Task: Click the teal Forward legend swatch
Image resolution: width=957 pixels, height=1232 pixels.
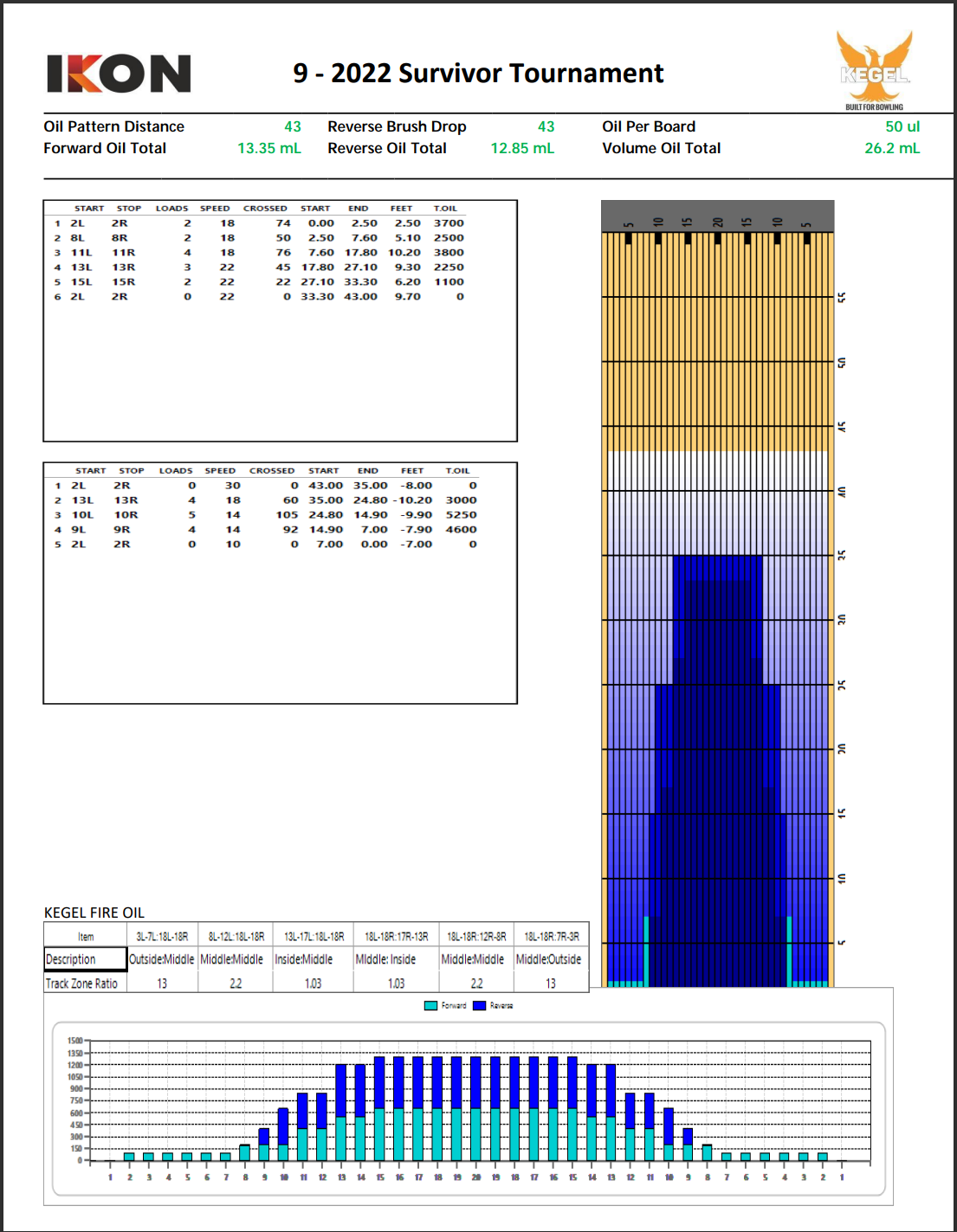Action: pyautogui.click(x=430, y=1006)
